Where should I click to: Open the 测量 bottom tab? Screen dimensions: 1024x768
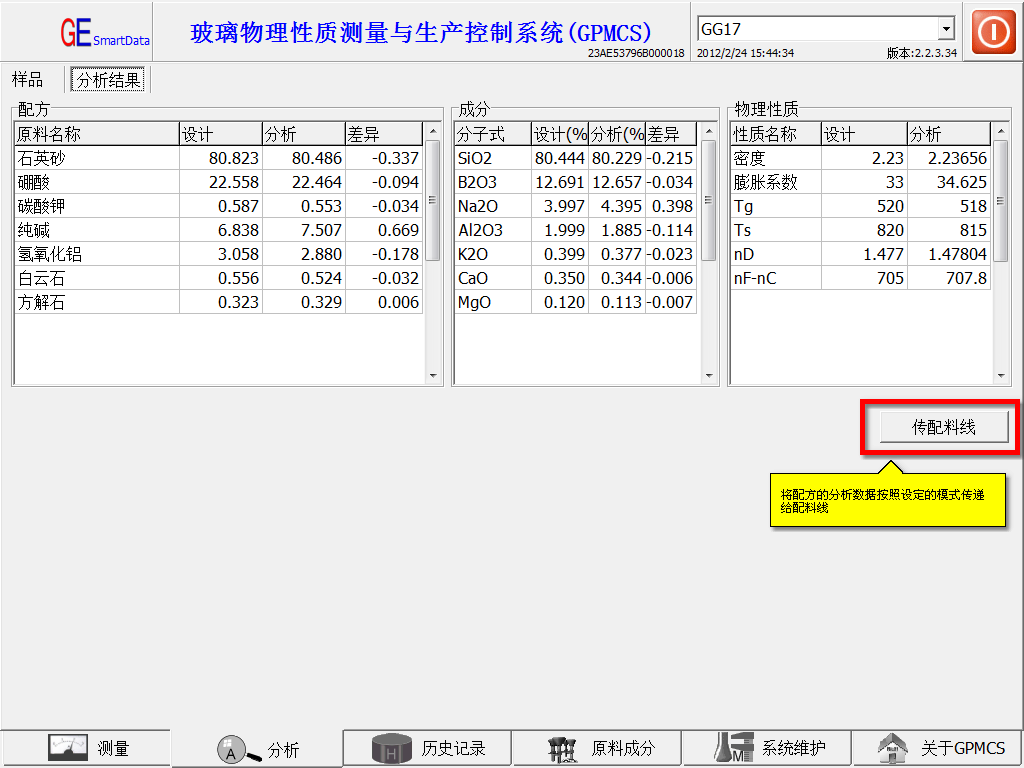coord(86,748)
